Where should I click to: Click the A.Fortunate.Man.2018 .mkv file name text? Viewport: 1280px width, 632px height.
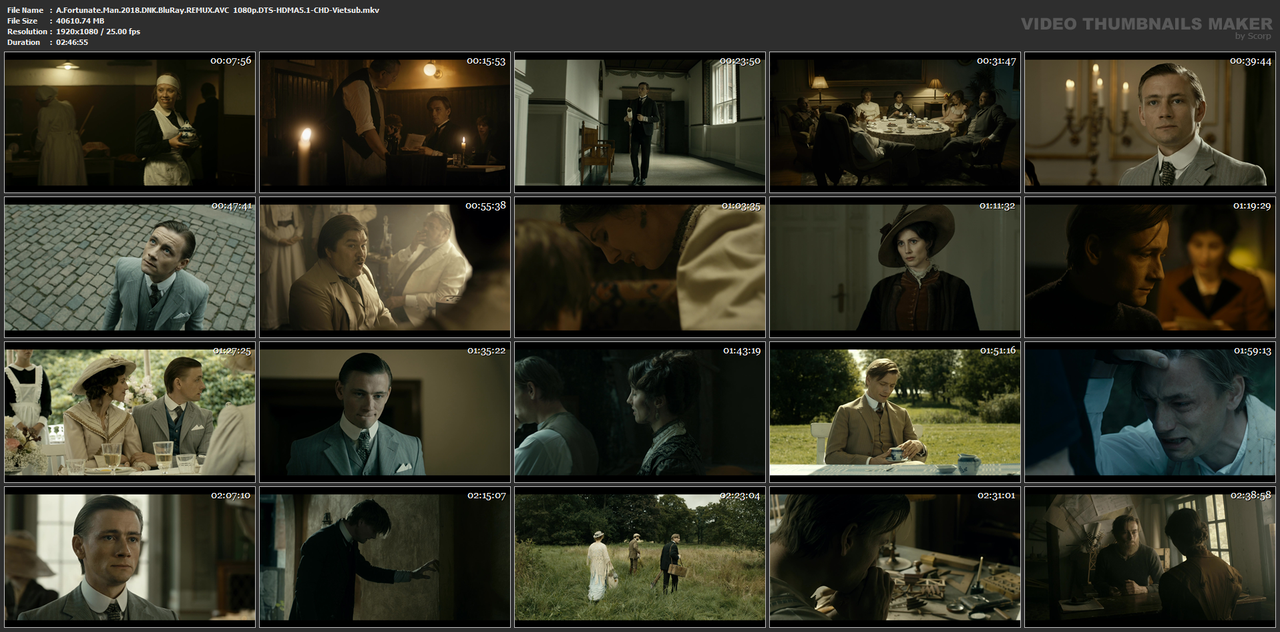[217, 10]
